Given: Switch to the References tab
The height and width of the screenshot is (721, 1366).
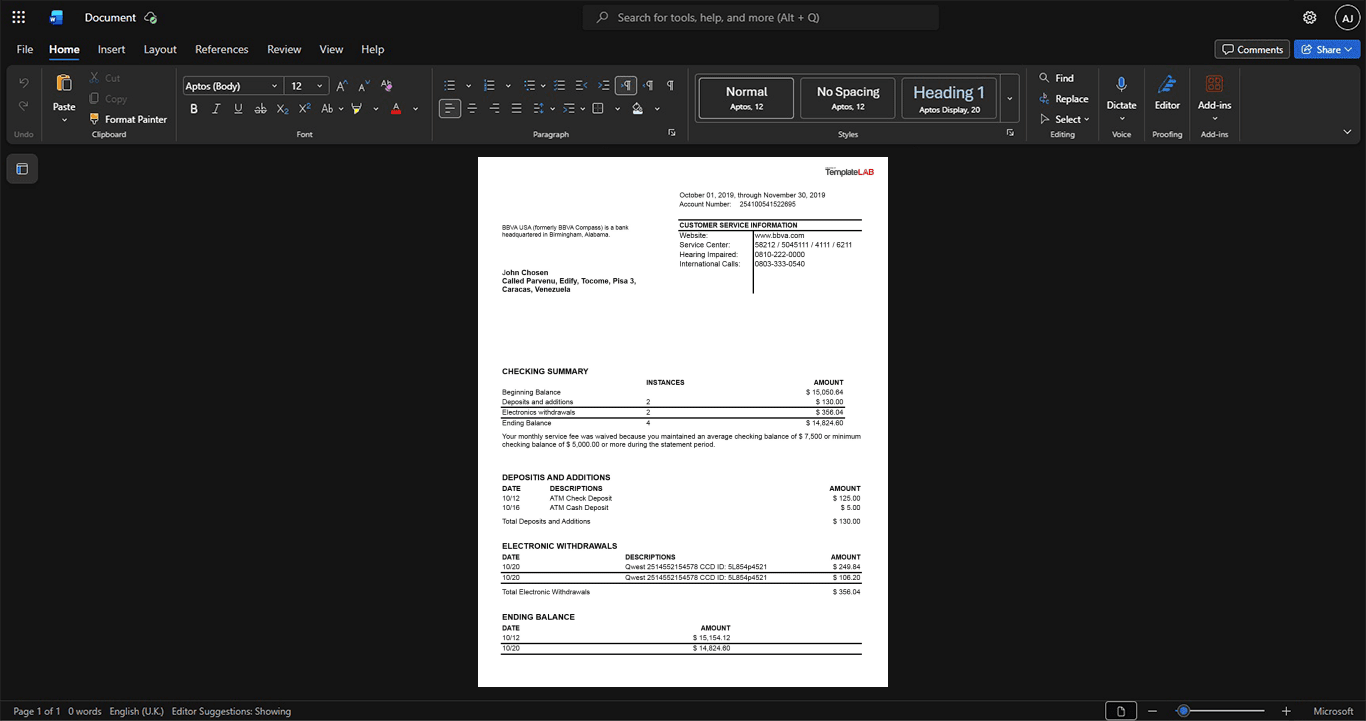Looking at the screenshot, I should [x=221, y=49].
